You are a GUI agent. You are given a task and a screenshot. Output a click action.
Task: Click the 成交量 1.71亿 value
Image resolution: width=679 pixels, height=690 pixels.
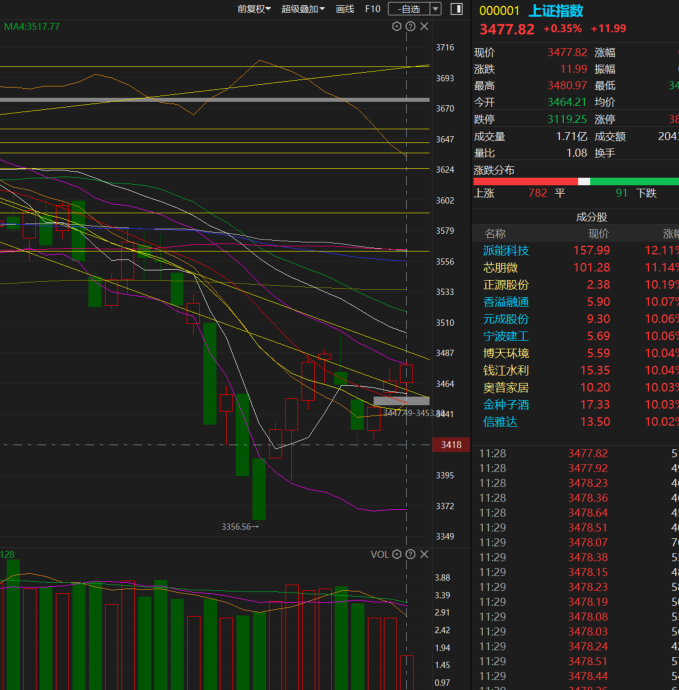point(571,136)
